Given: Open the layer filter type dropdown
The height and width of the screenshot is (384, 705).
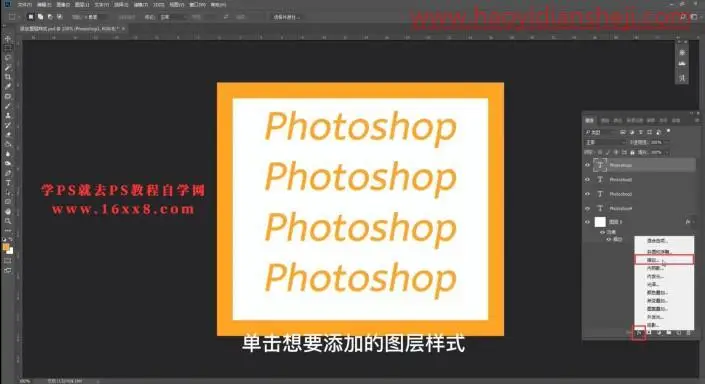Looking at the screenshot, I should pos(601,132).
